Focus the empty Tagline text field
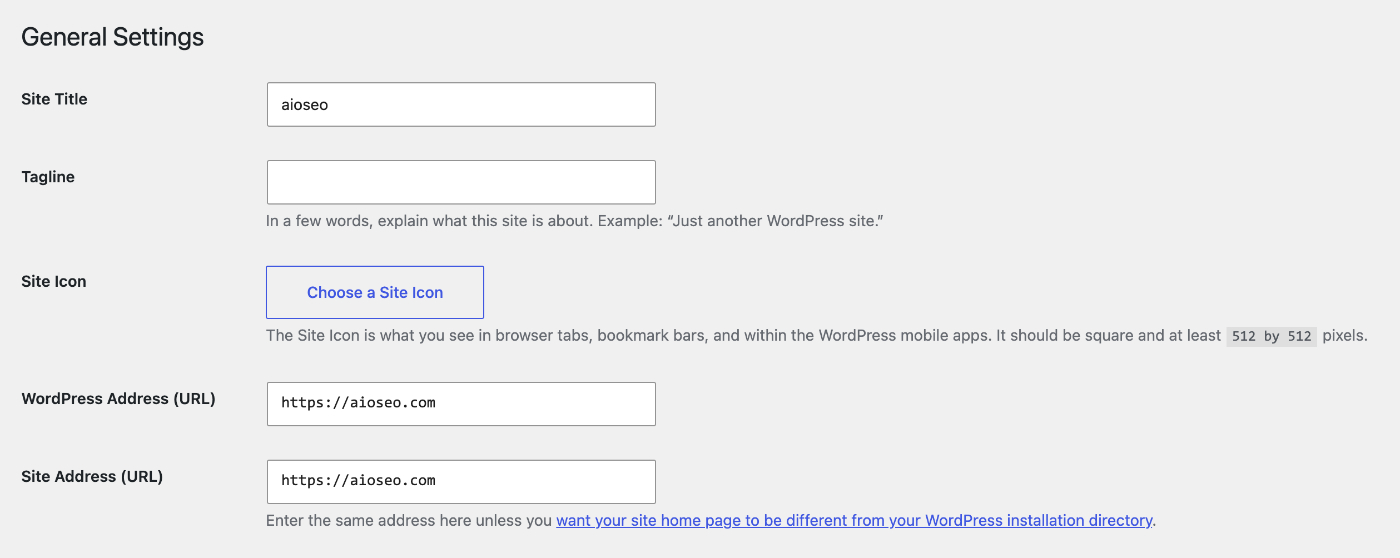The width and height of the screenshot is (1400, 558). click(x=461, y=182)
